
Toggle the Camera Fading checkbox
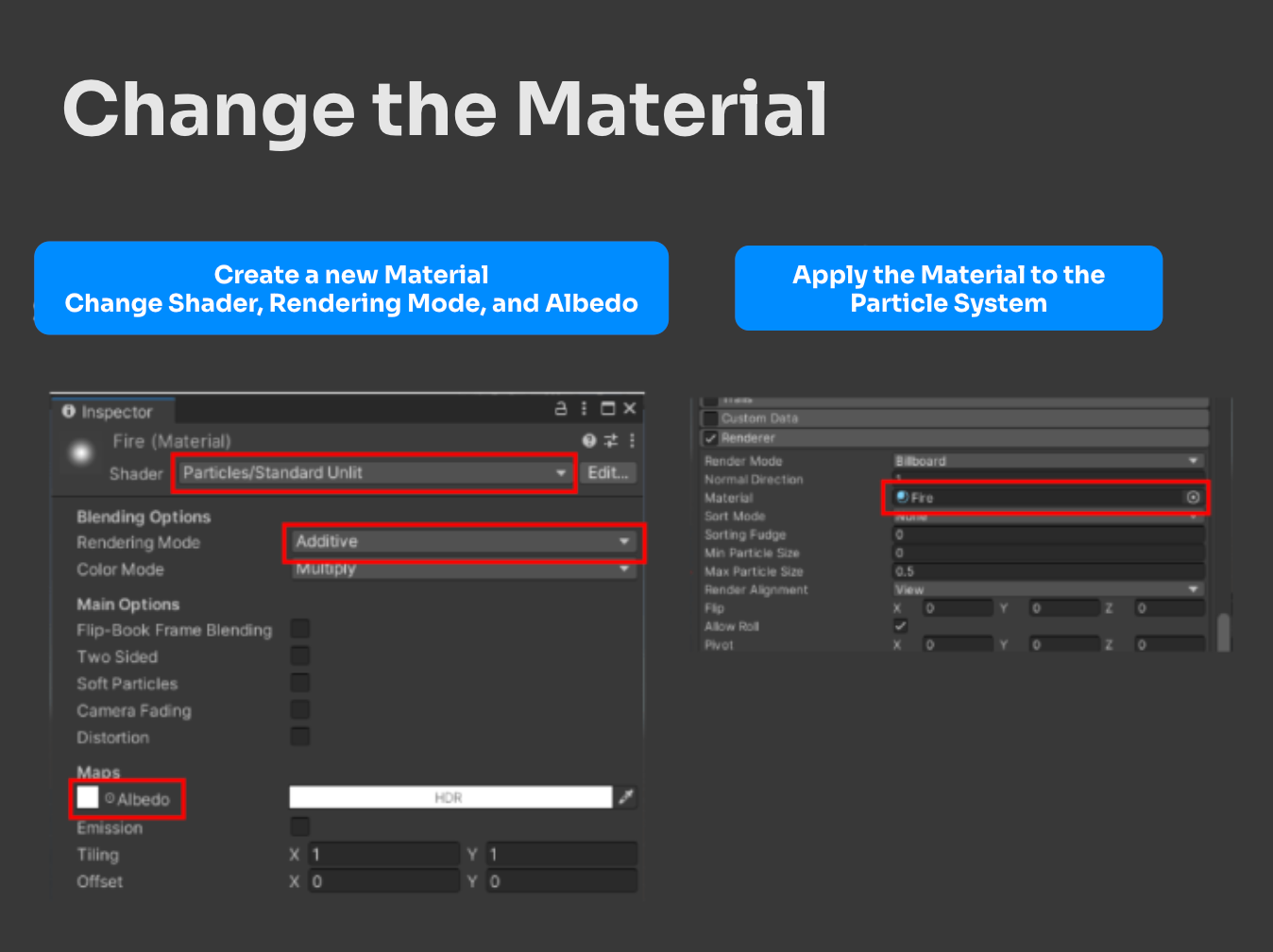(300, 709)
